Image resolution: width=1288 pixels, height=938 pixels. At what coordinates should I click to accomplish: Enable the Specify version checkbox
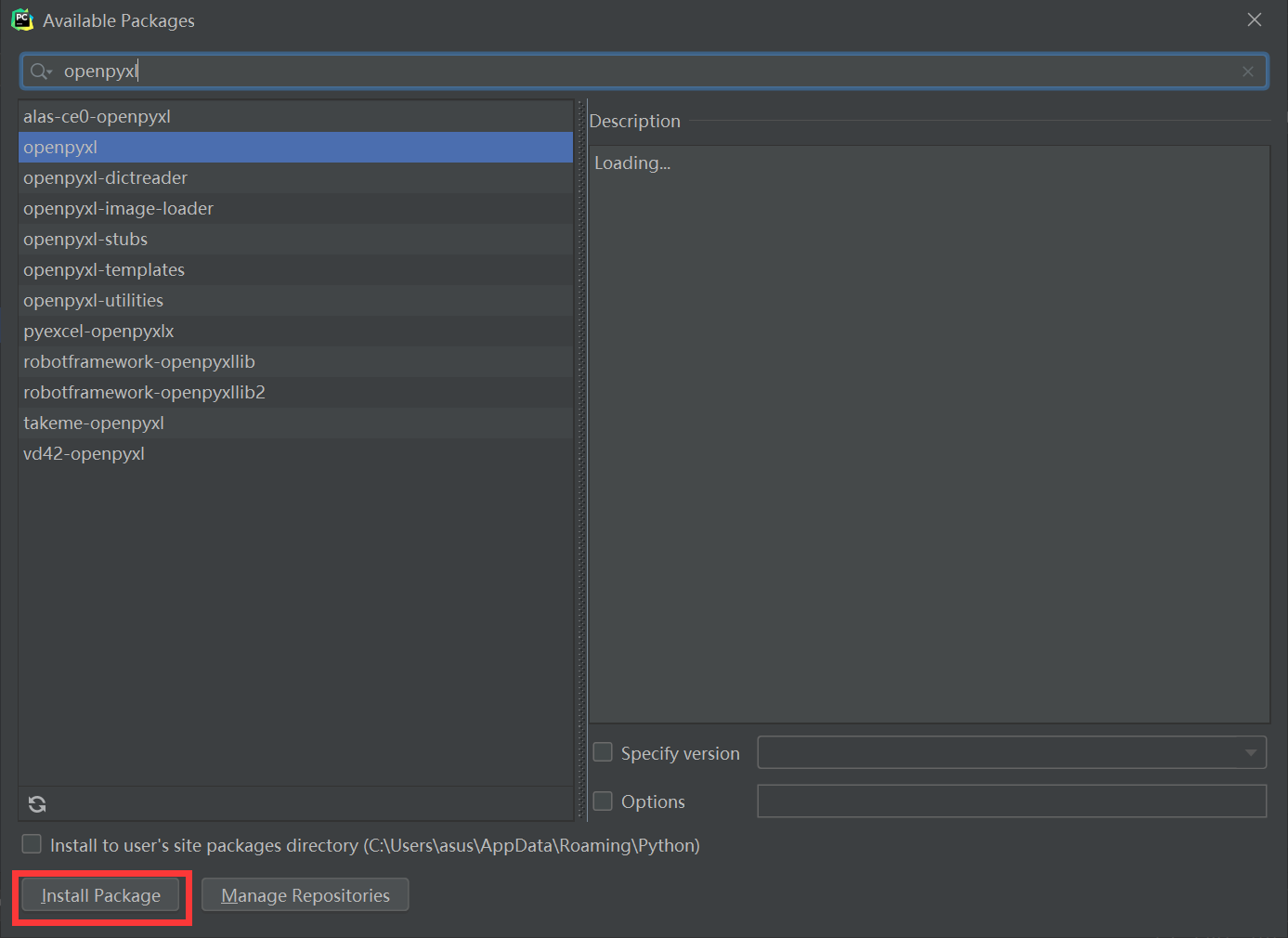pyautogui.click(x=603, y=752)
